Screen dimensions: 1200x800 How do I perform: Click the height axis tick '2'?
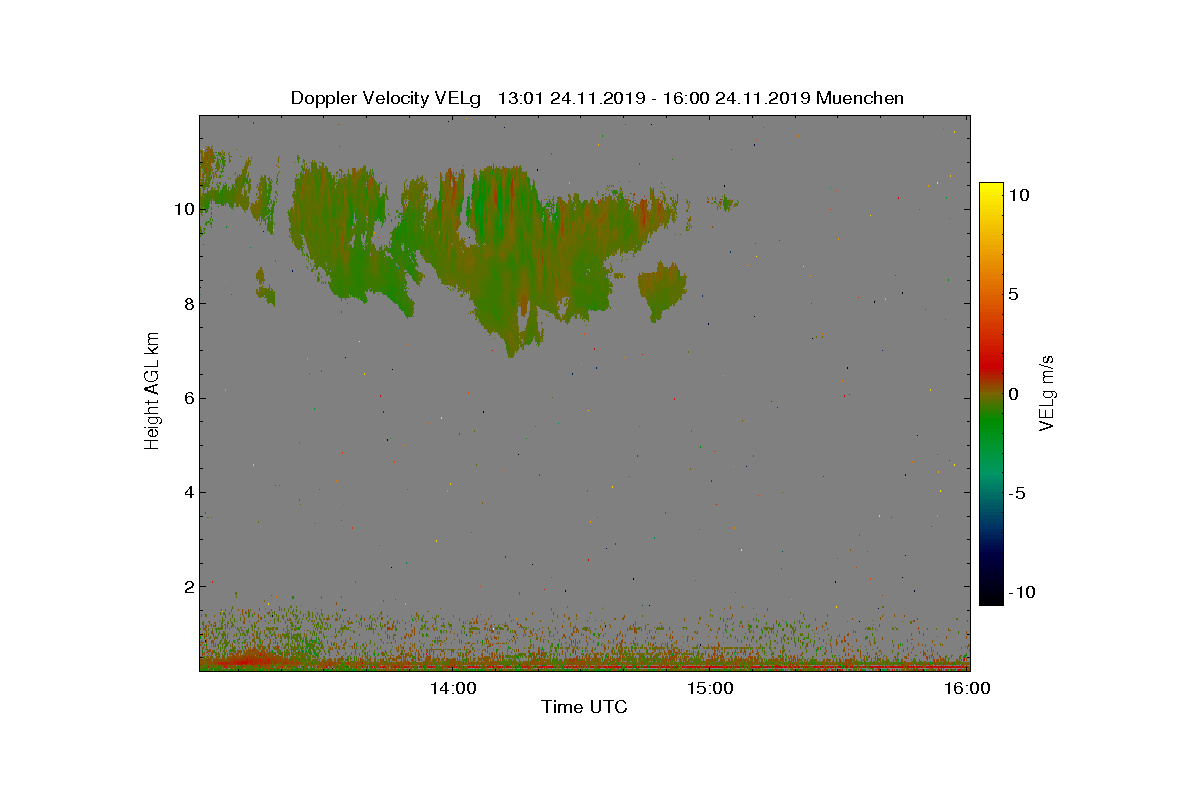187,586
